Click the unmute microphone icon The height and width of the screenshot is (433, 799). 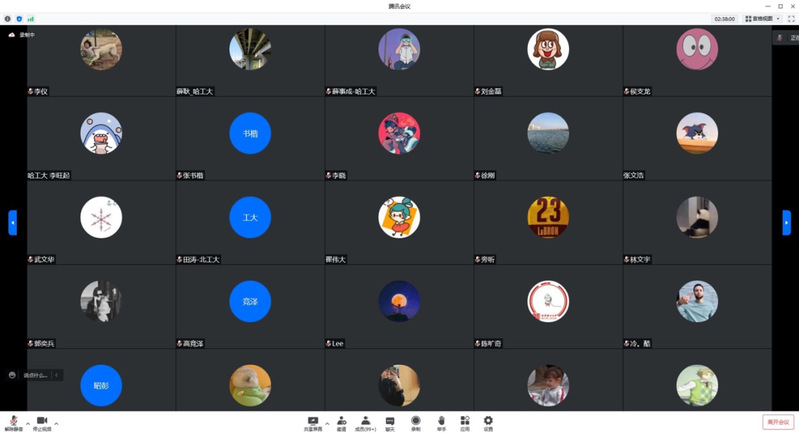(x=13, y=421)
